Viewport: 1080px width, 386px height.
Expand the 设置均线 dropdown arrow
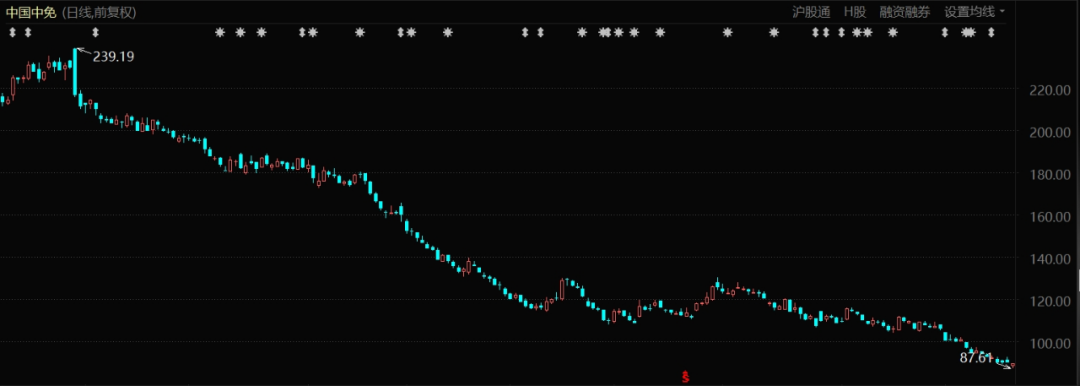pos(1001,12)
